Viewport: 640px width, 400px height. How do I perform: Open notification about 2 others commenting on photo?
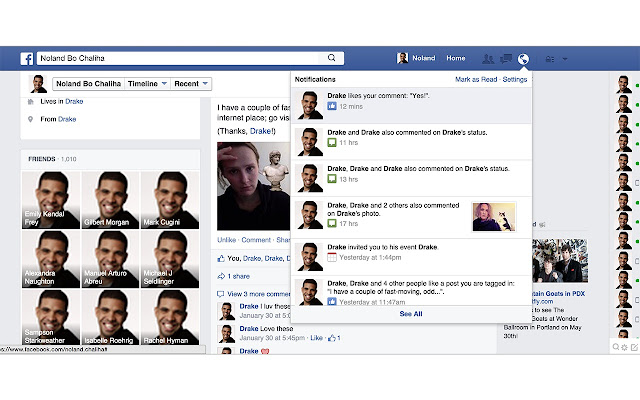point(411,217)
